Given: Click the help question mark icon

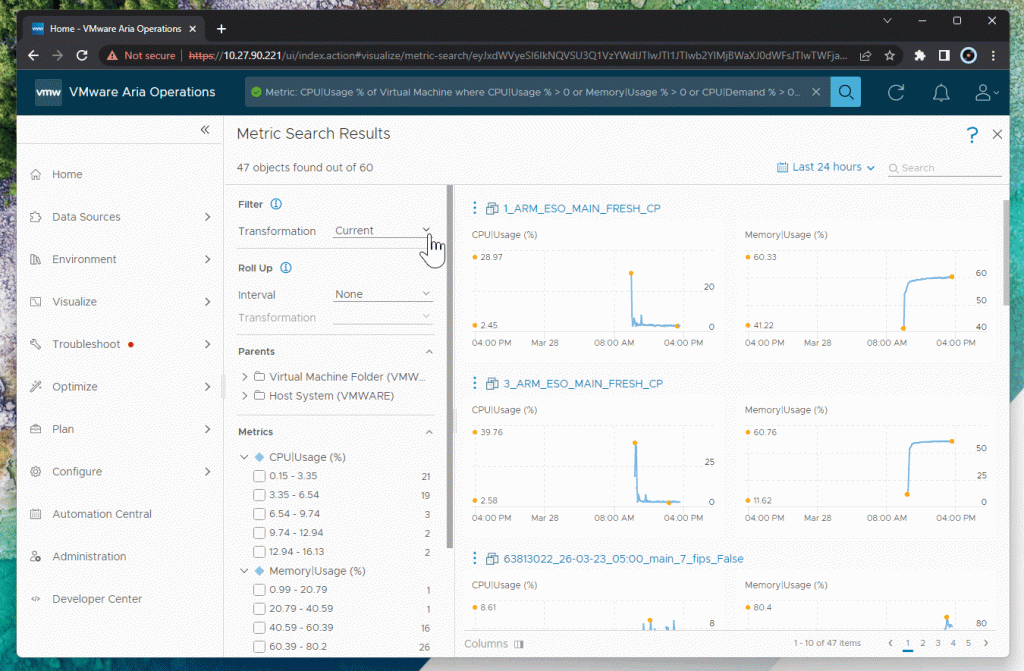Looking at the screenshot, I should (x=971, y=134).
